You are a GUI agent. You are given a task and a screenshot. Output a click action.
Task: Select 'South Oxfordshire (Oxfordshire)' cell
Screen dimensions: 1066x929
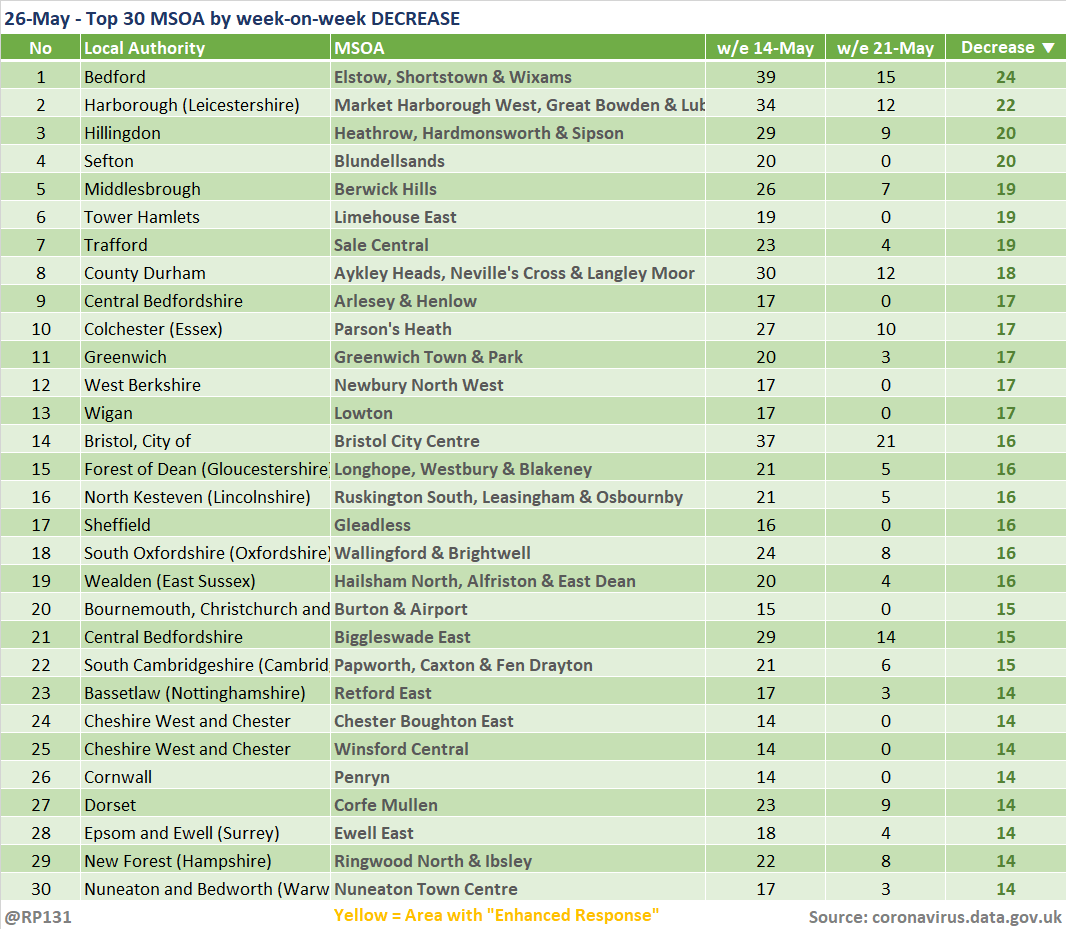click(205, 553)
